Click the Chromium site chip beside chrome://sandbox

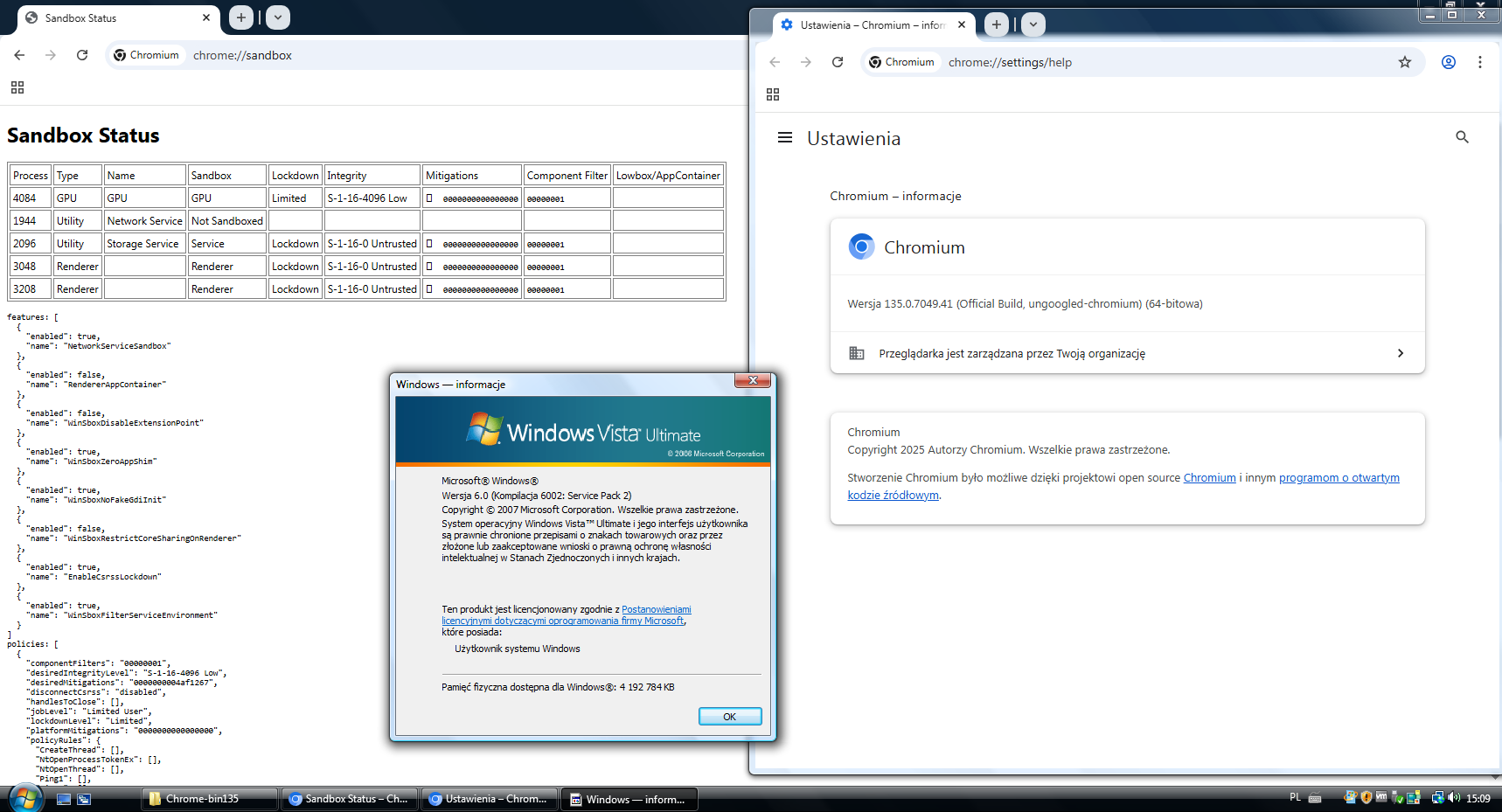pos(147,55)
